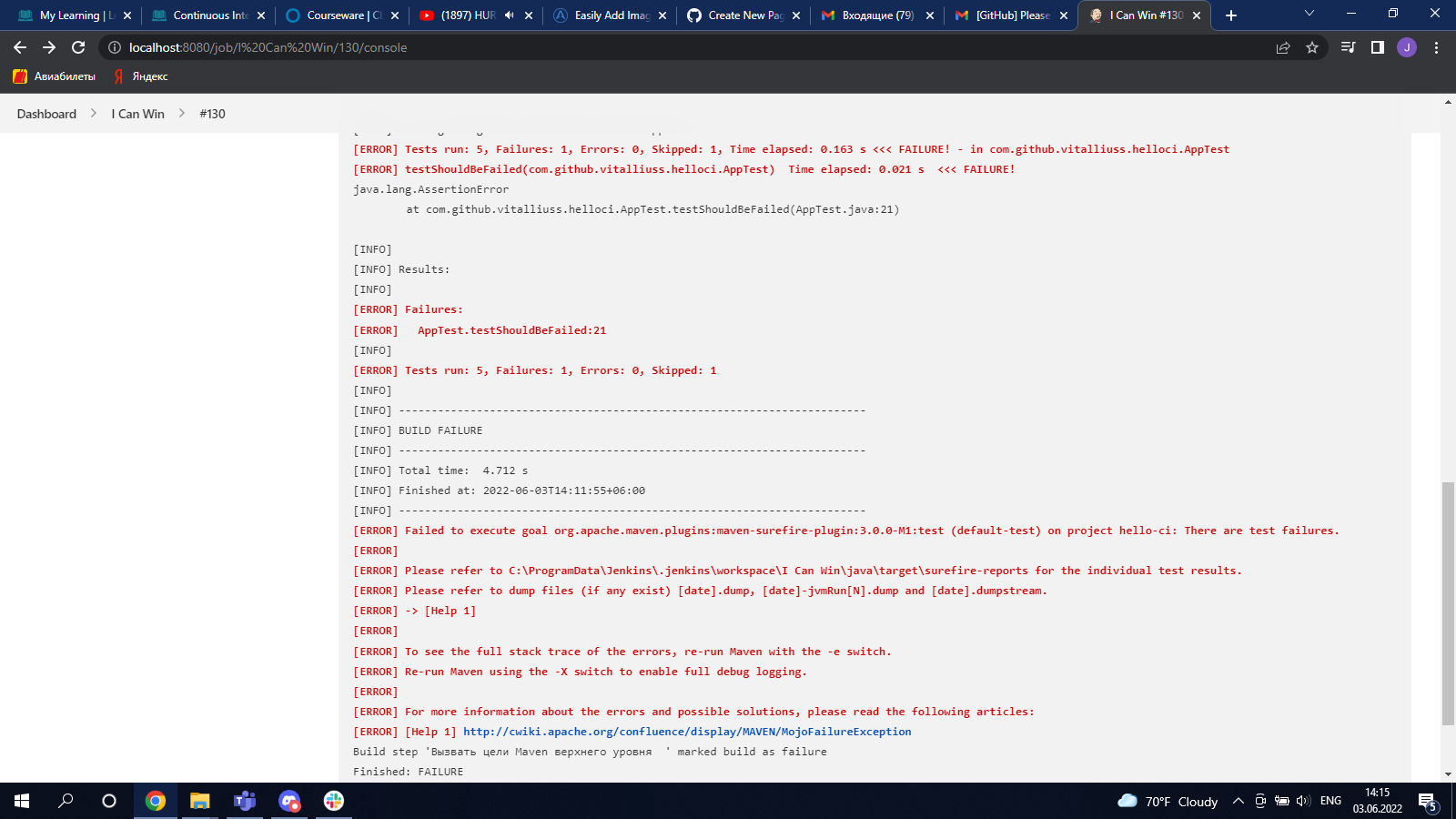
Task: Open File Explorer from taskbar
Action: click(x=200, y=801)
